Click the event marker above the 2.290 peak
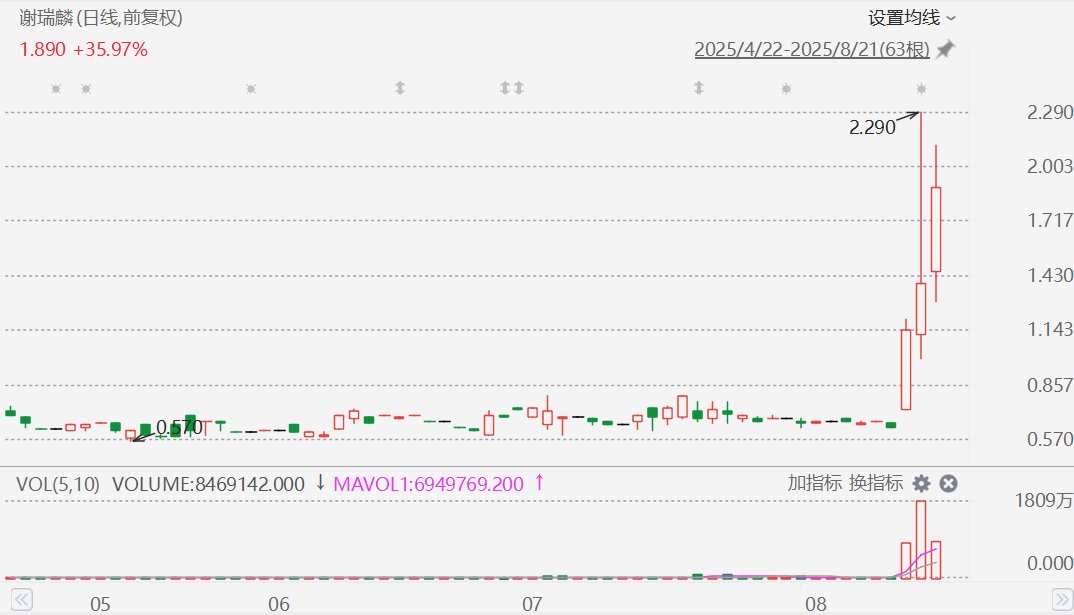Image resolution: width=1074 pixels, height=615 pixels. 921,88
